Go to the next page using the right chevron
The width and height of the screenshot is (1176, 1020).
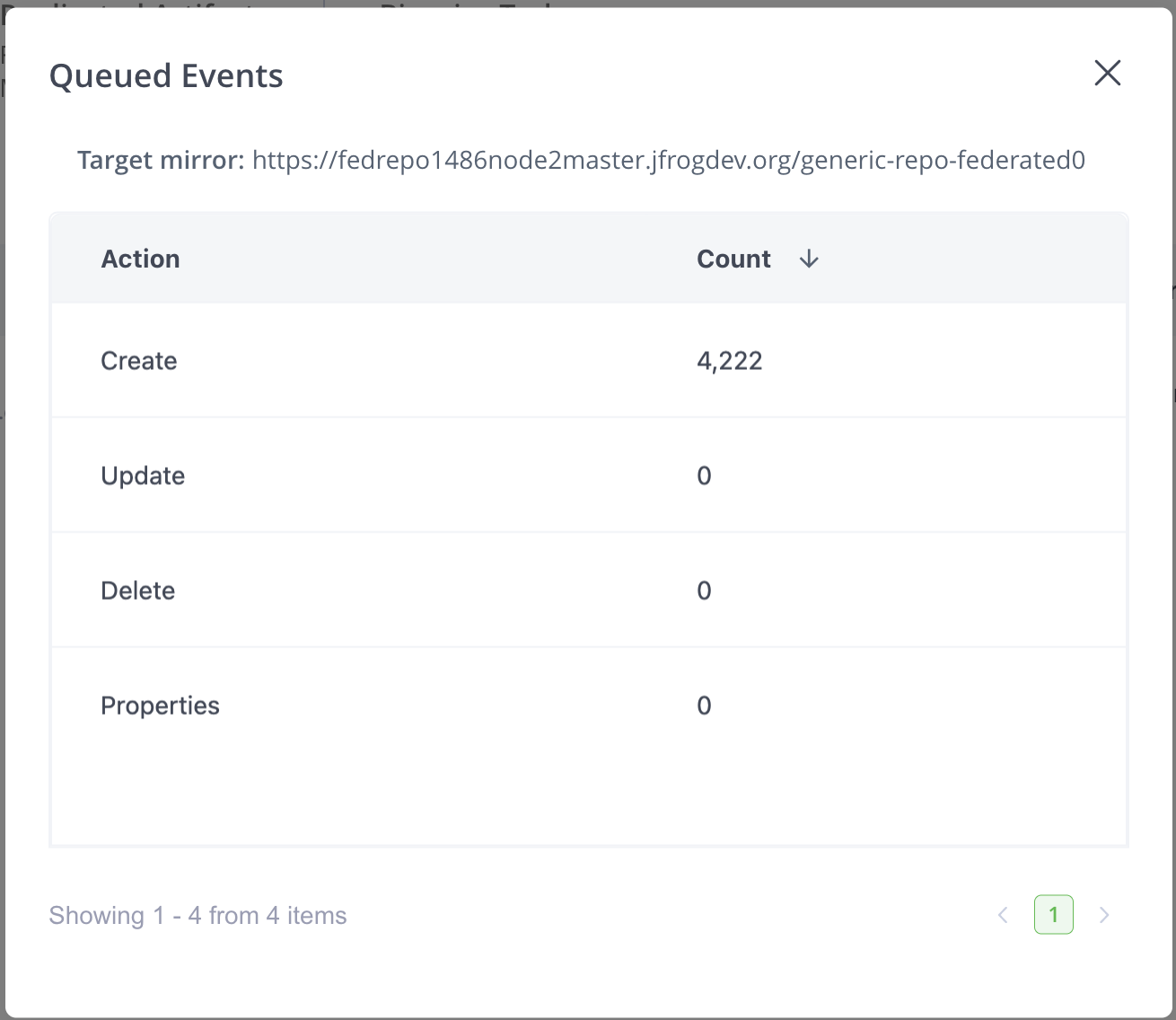1104,915
